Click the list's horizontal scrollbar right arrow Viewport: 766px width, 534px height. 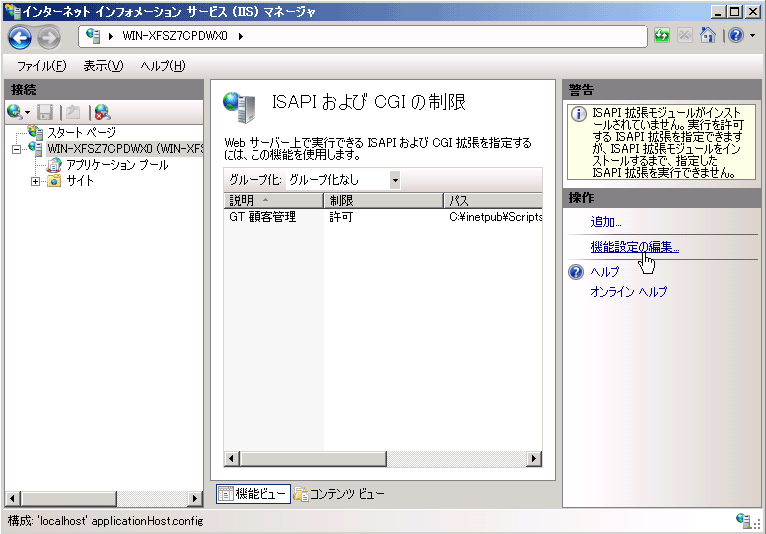(x=534, y=458)
